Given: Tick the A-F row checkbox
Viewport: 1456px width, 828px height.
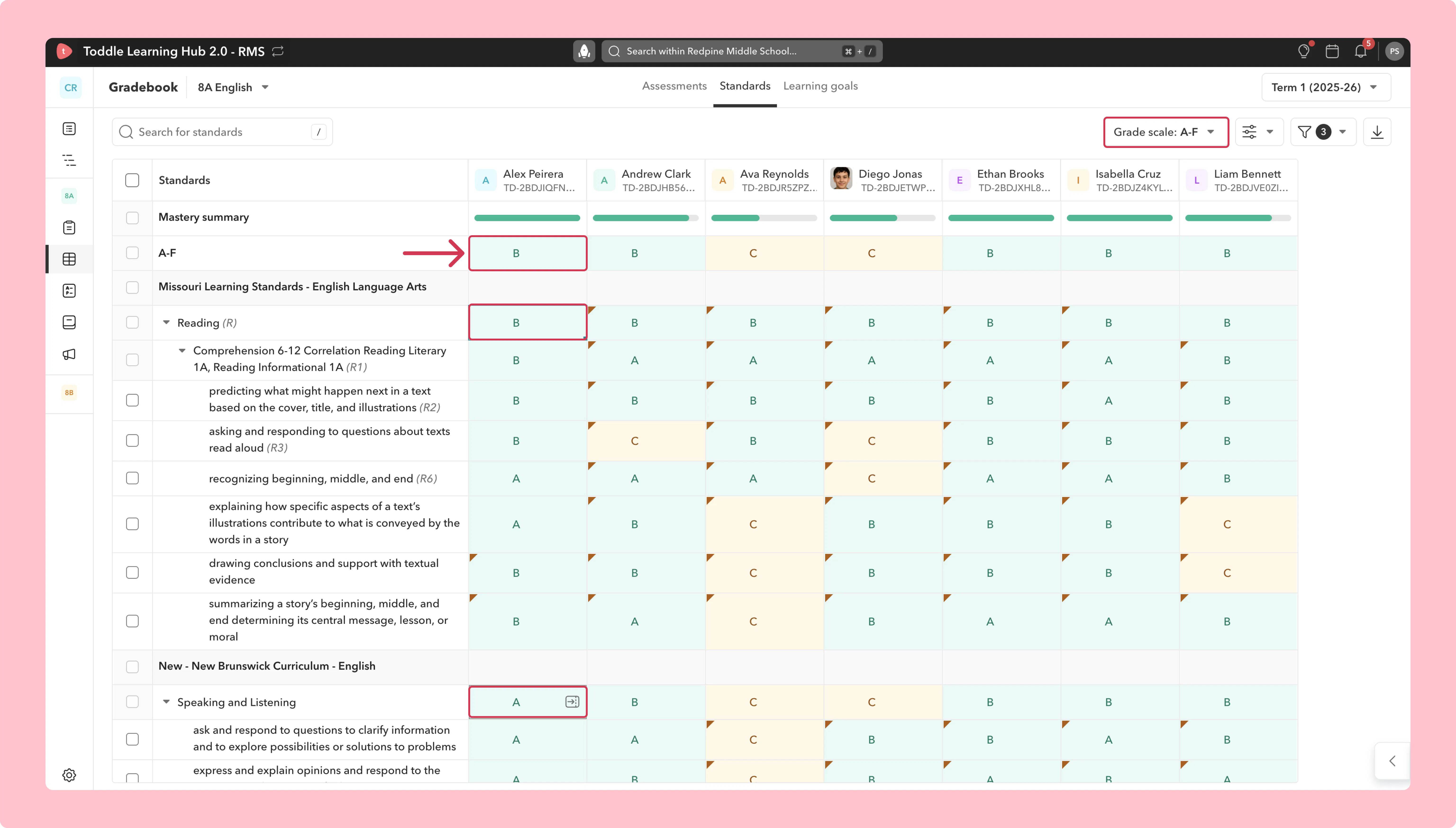Looking at the screenshot, I should [x=132, y=253].
